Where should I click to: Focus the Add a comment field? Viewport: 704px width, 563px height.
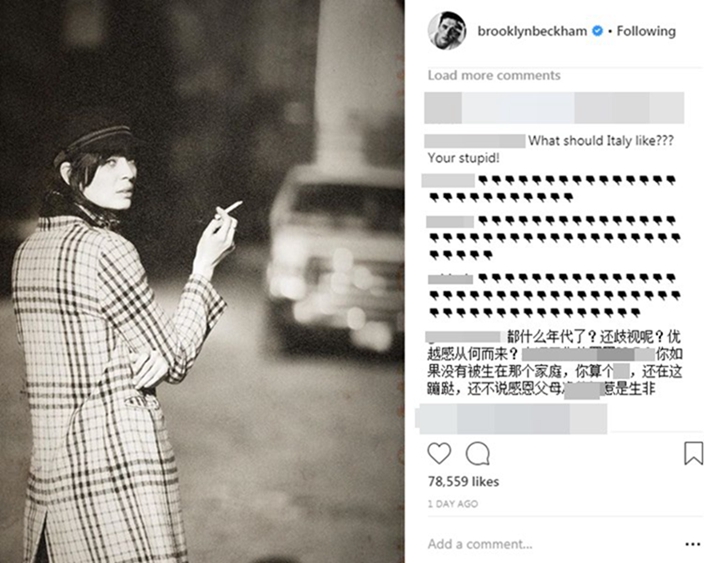(x=480, y=544)
